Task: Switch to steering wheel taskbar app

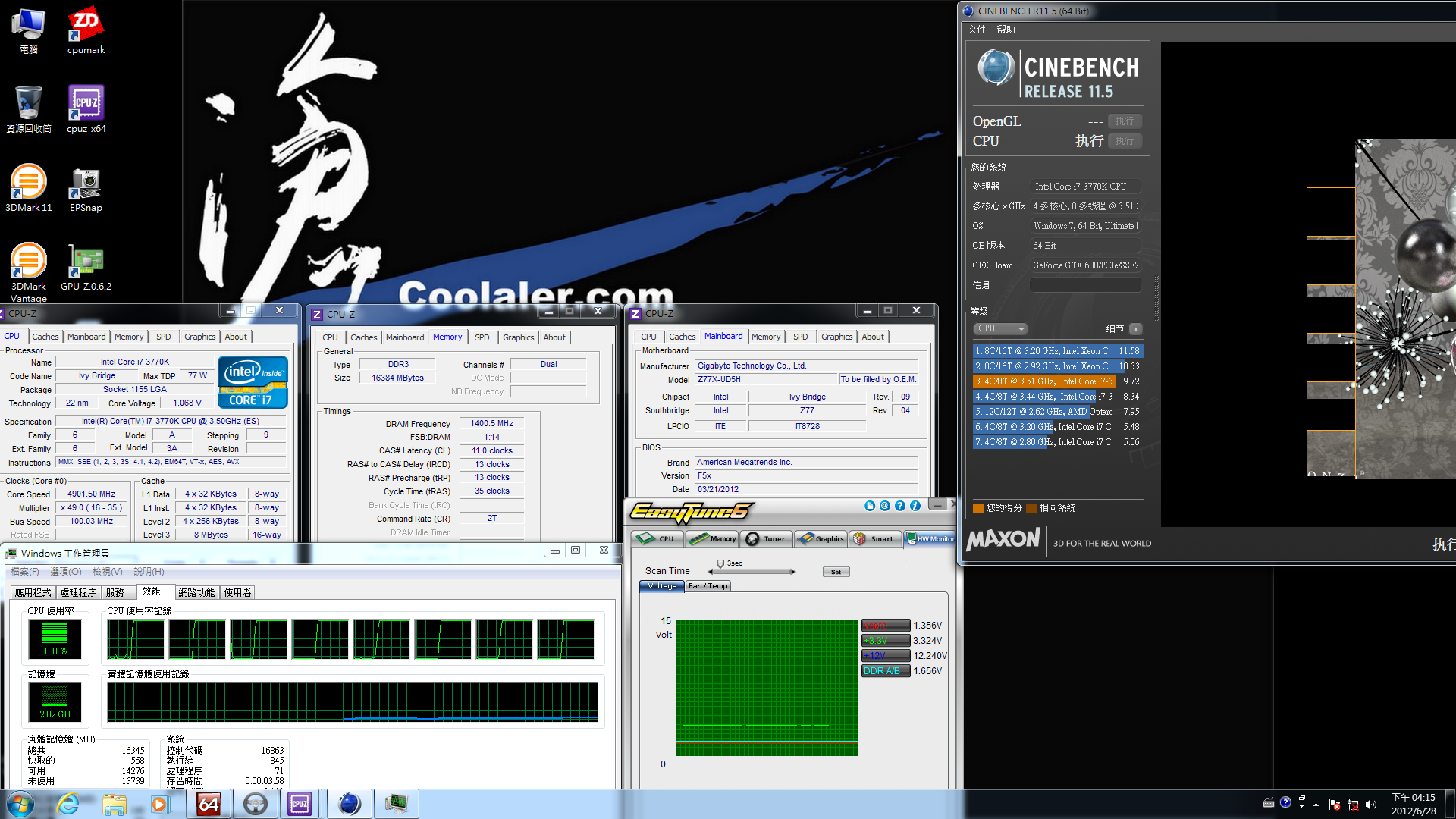Action: point(255,804)
